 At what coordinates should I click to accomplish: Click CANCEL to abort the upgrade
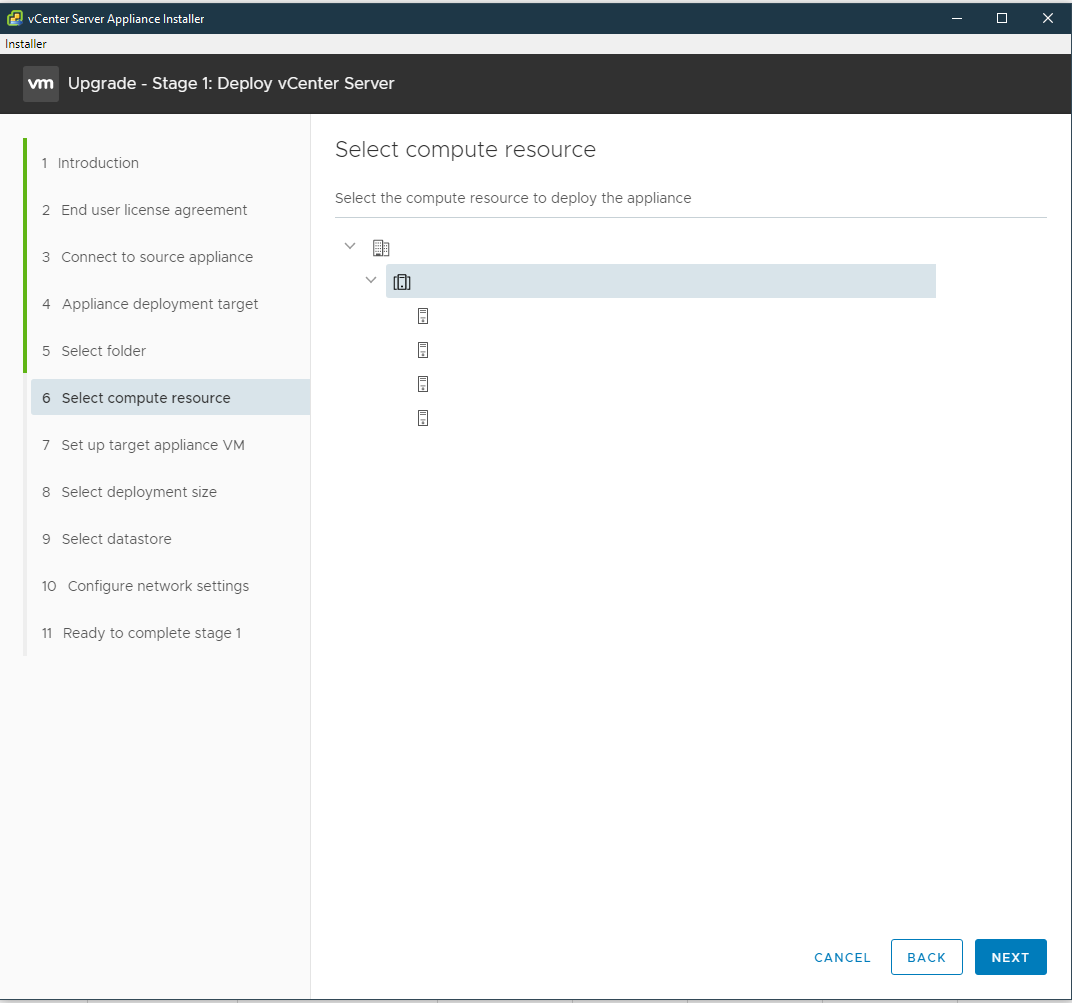(842, 957)
